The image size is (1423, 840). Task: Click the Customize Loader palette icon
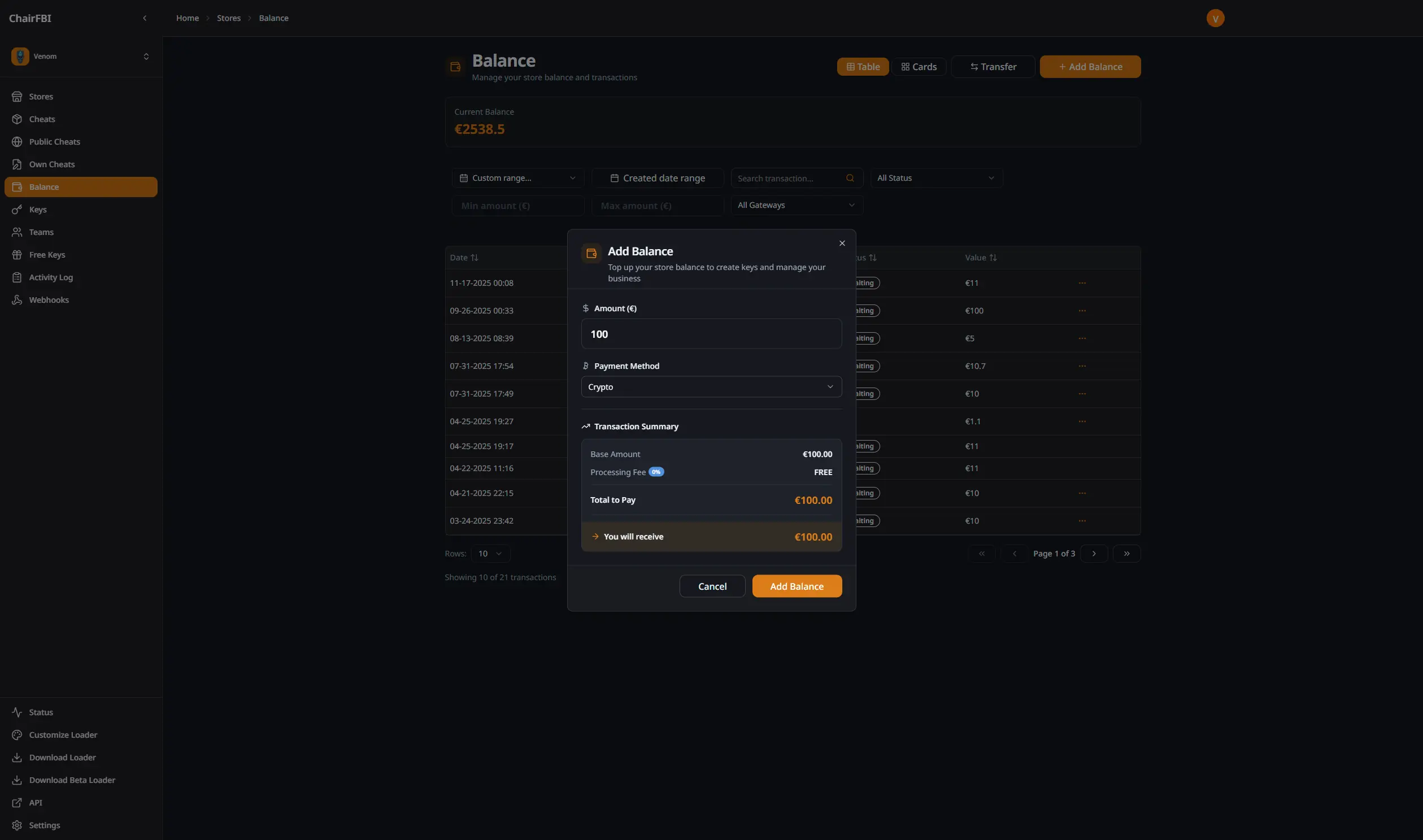17,735
